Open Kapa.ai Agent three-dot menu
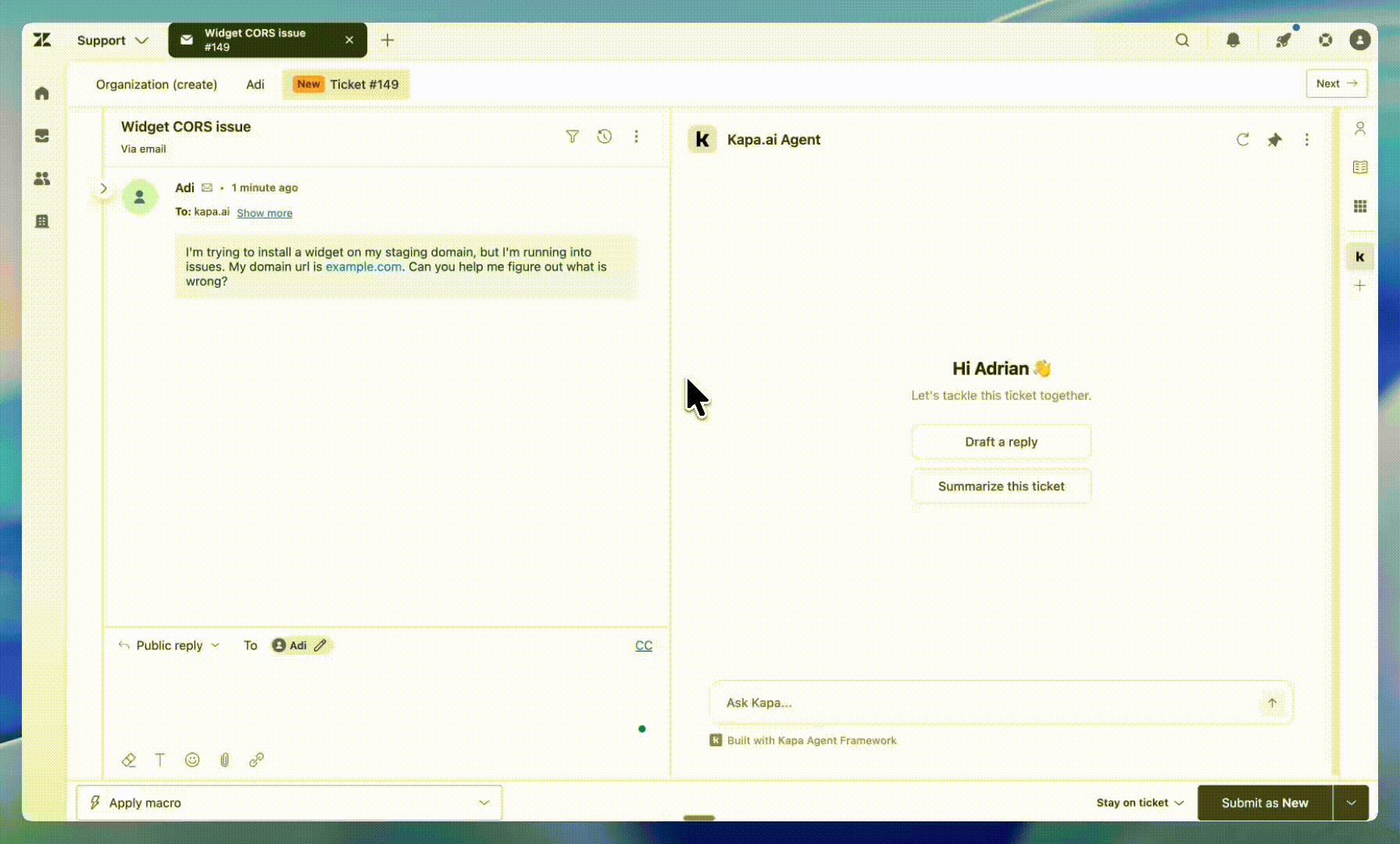 pyautogui.click(x=1307, y=140)
